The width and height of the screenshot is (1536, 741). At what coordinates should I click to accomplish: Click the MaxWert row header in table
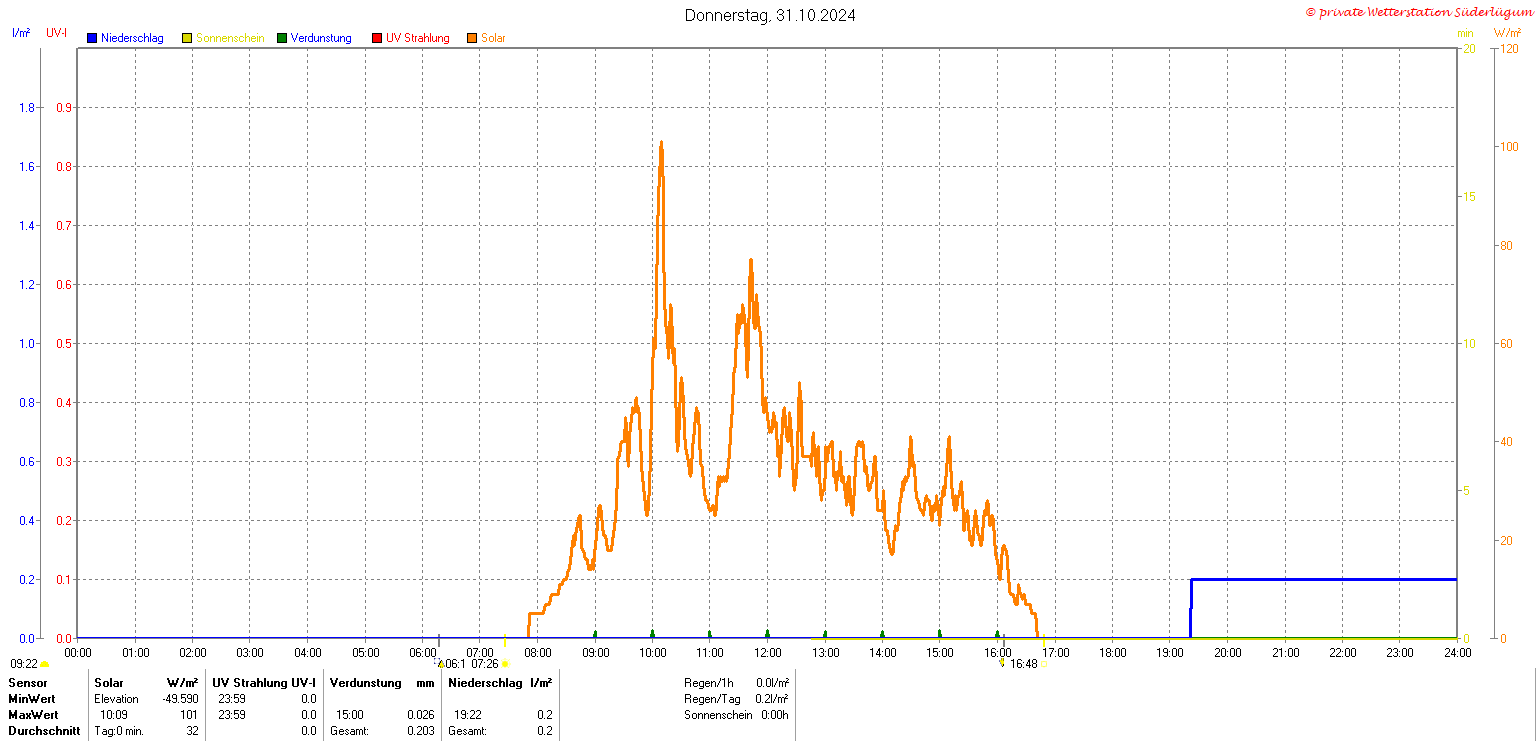tap(33, 715)
